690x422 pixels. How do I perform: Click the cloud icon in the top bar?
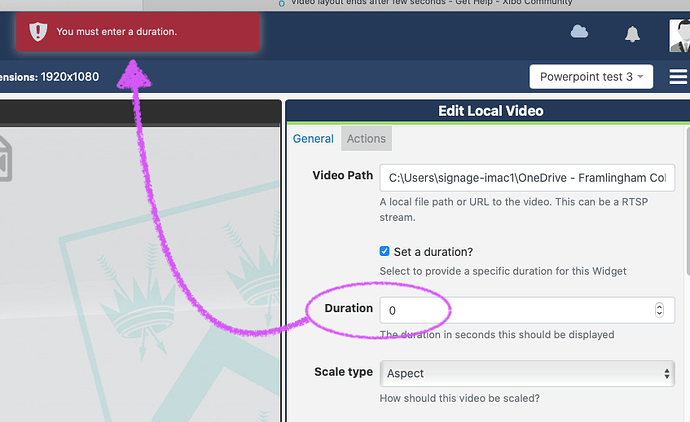pos(579,33)
